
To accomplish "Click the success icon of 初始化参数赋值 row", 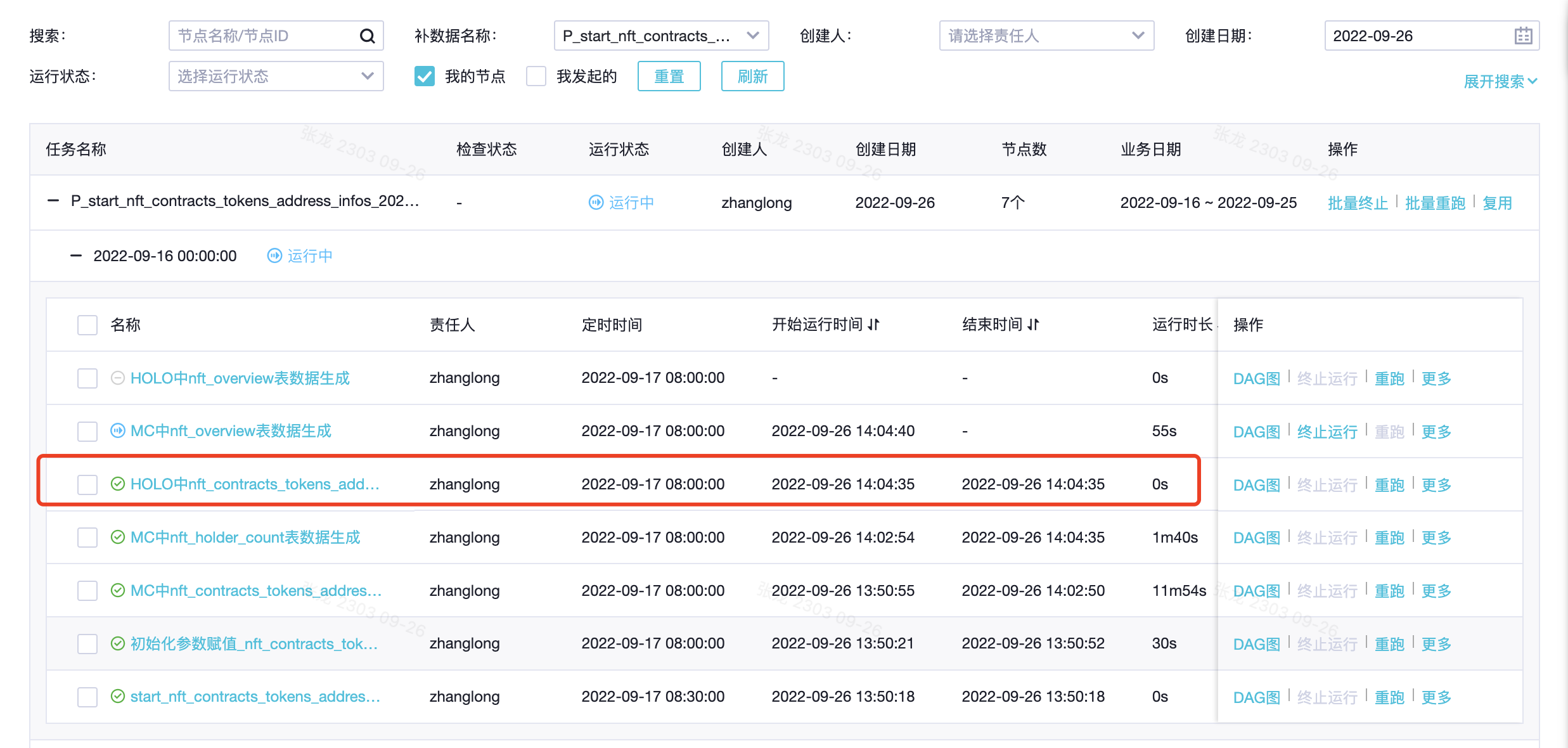I will click(x=118, y=643).
